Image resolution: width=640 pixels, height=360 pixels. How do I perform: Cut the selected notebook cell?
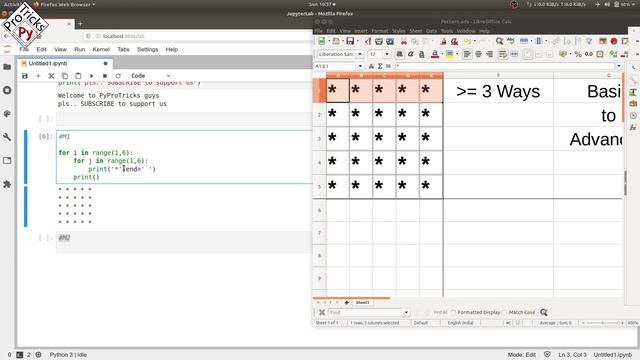click(51, 76)
